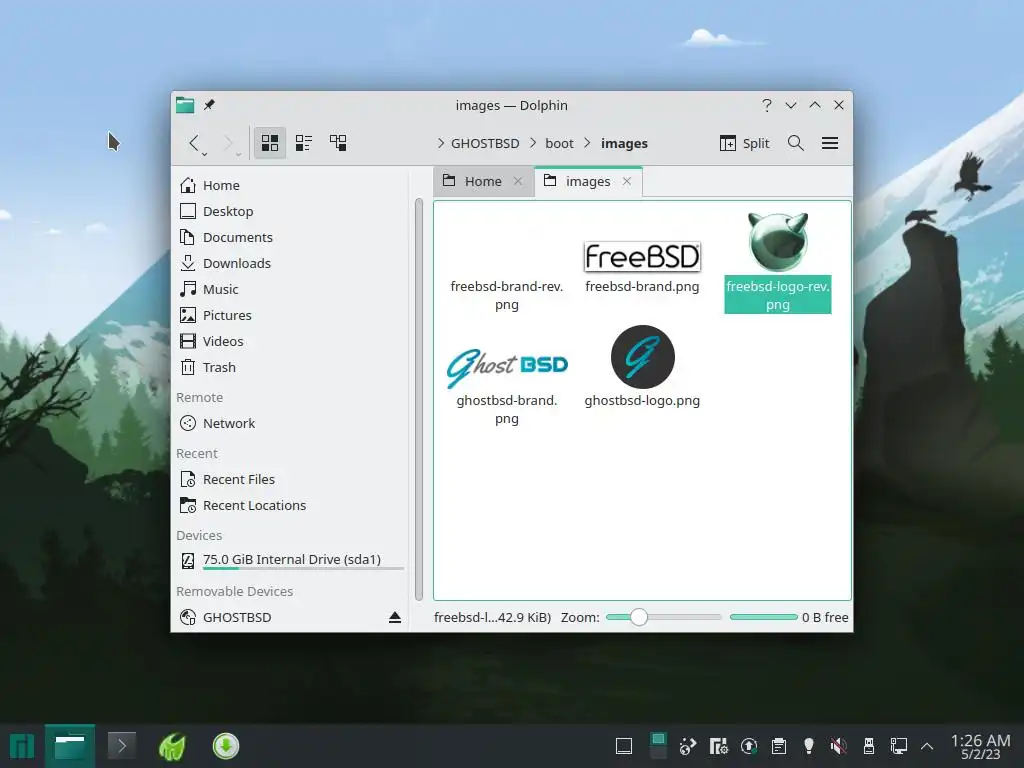The height and width of the screenshot is (768, 1024).
Task: Open the back history dropdown arrow
Action: [205, 154]
